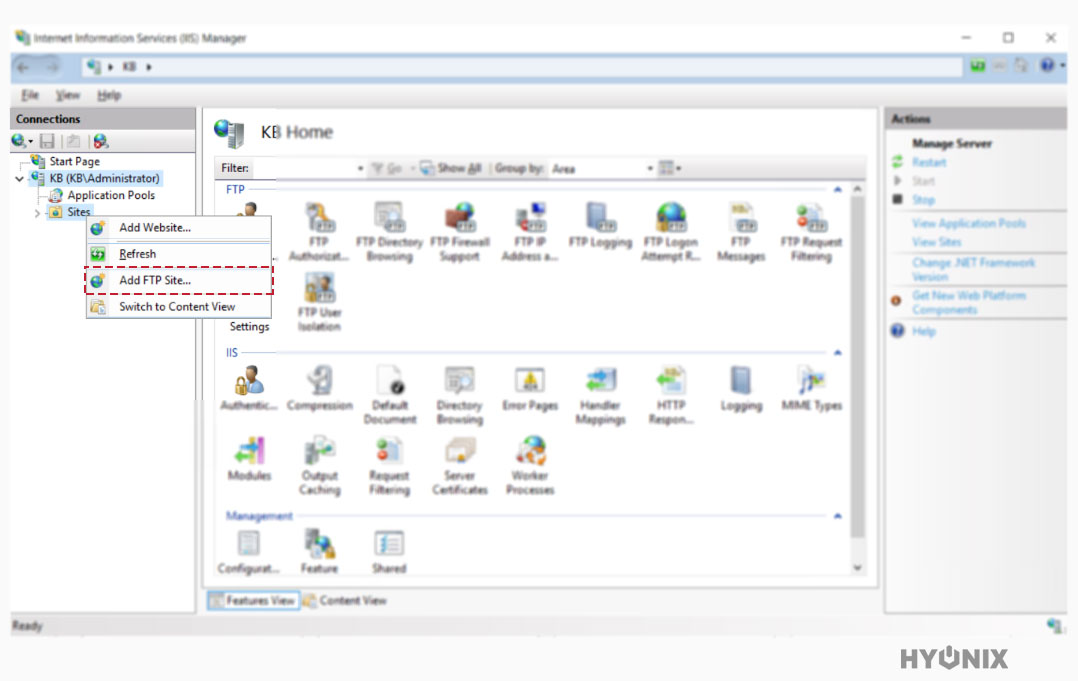Open Help link in Actions pane
Screen dimensions: 1078x681
point(924,331)
